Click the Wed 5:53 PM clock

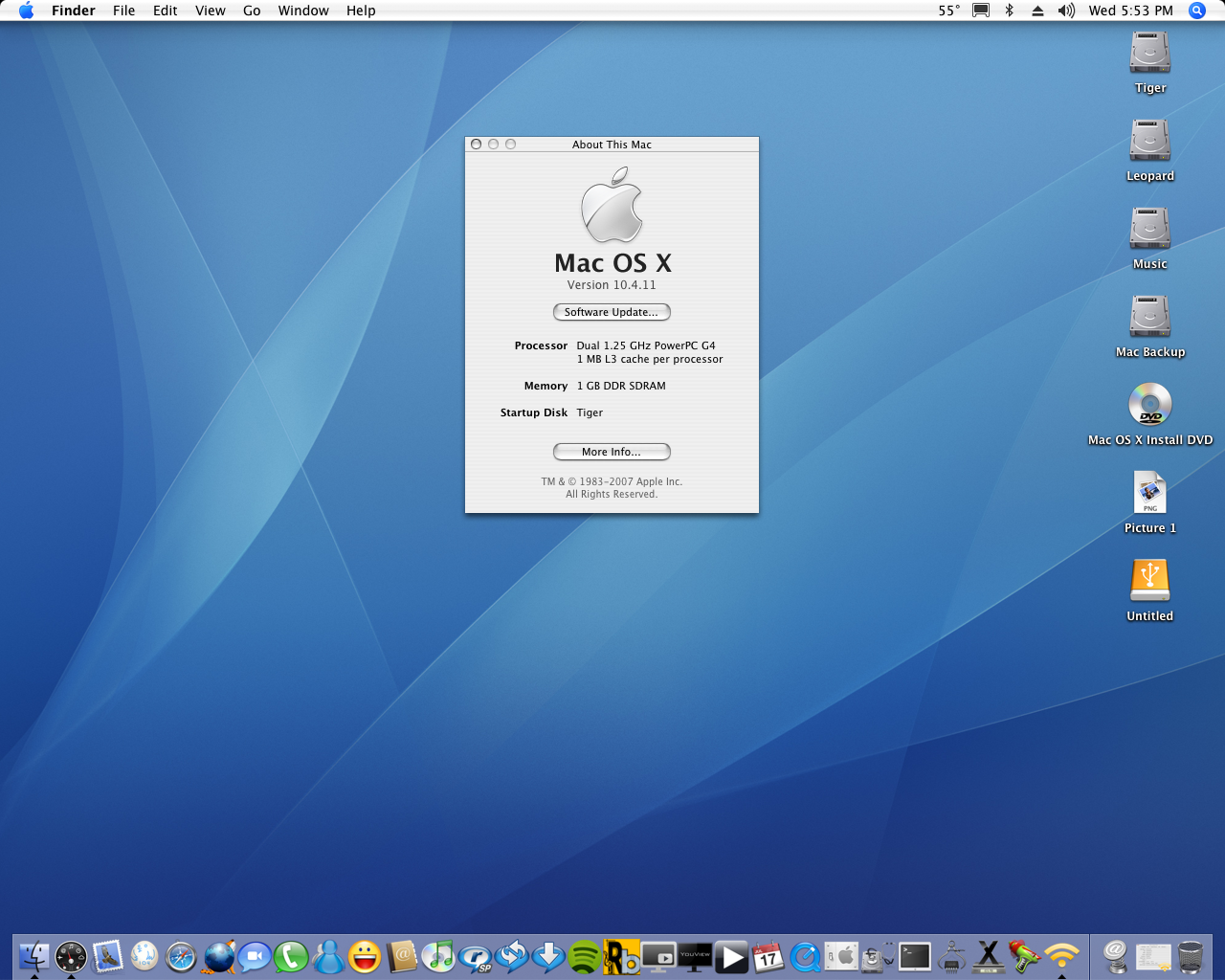click(x=1130, y=11)
